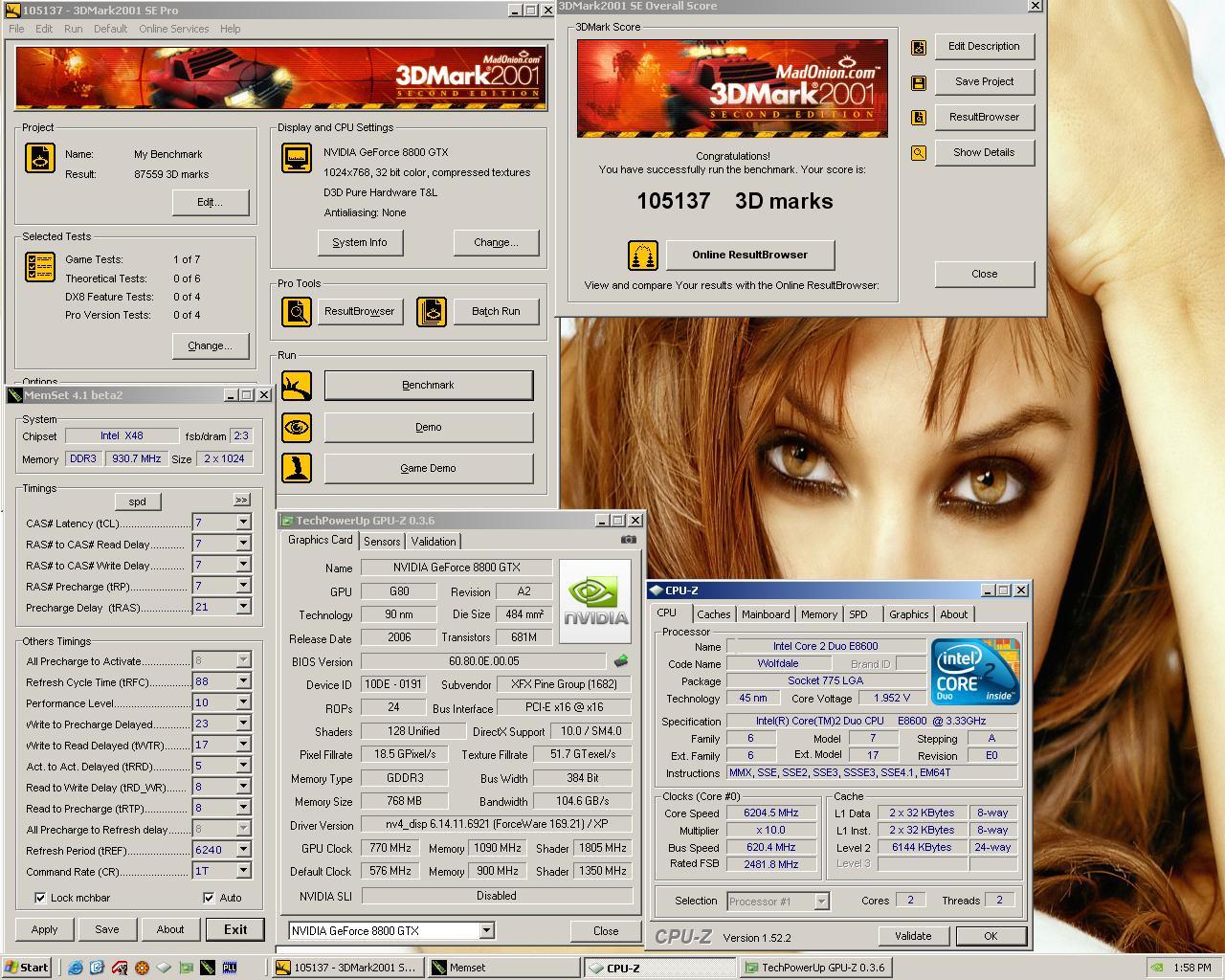Click the red tool quick launch icon

click(120, 968)
